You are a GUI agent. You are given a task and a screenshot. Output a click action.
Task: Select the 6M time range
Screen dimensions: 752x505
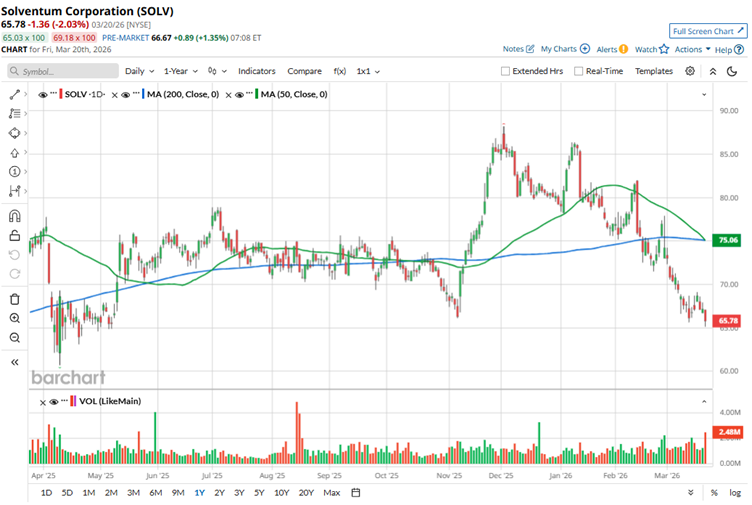(x=156, y=493)
